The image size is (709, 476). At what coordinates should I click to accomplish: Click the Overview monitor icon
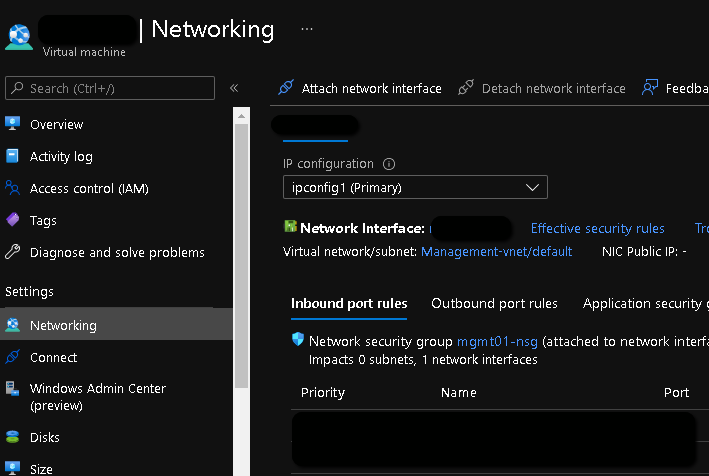tap(13, 123)
